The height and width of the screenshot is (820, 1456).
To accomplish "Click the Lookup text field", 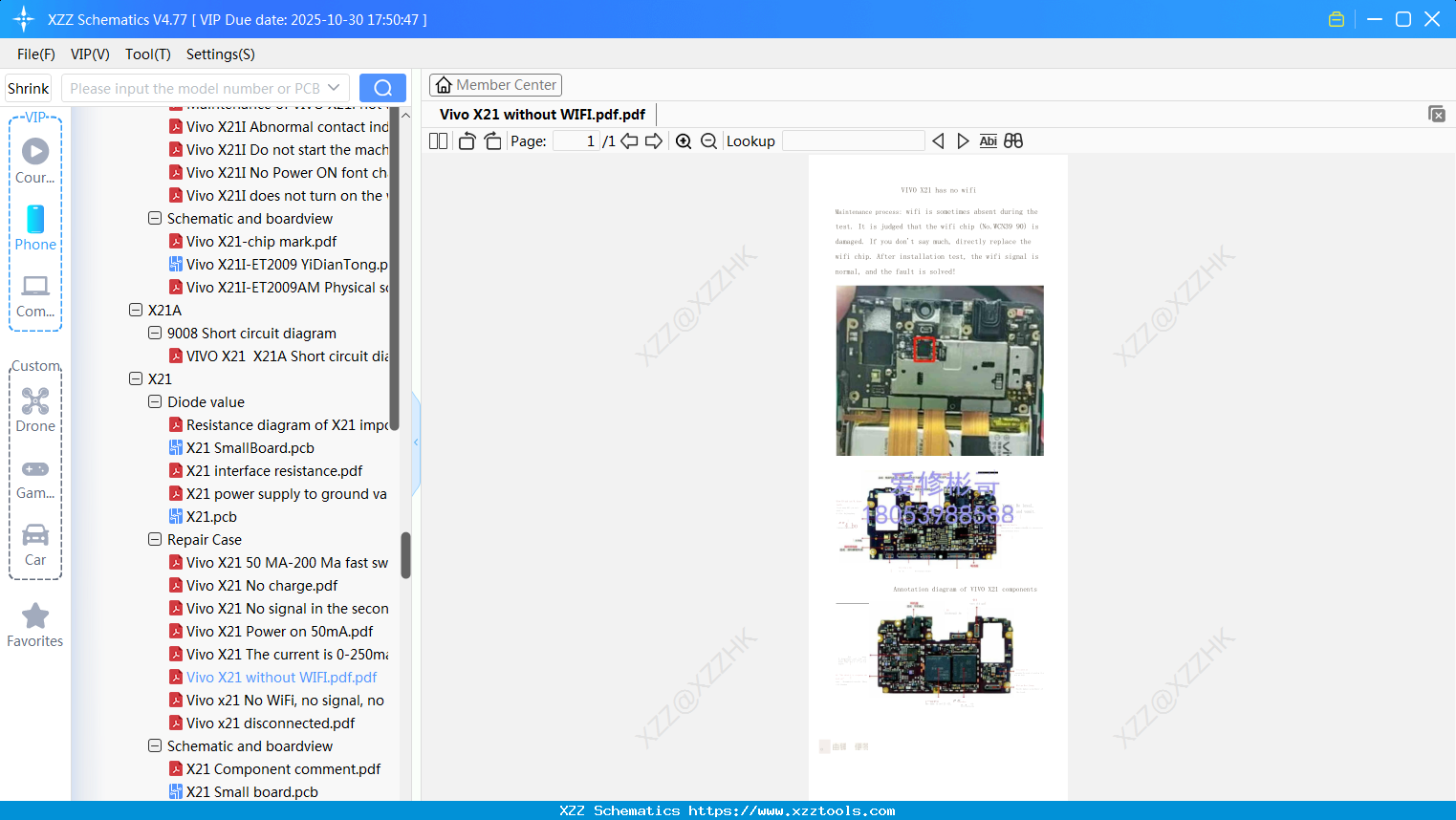I will [853, 141].
